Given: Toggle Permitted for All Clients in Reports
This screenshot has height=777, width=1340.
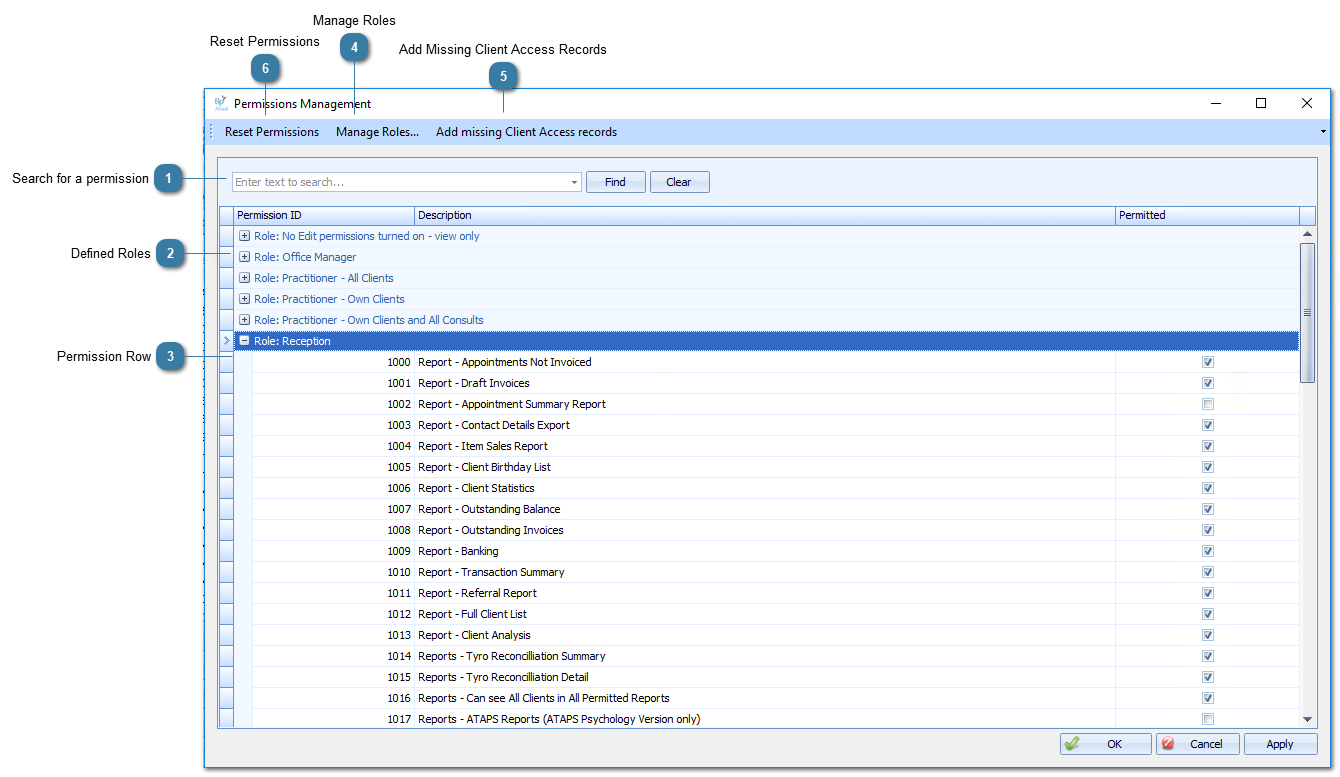Looking at the screenshot, I should click(x=1208, y=698).
